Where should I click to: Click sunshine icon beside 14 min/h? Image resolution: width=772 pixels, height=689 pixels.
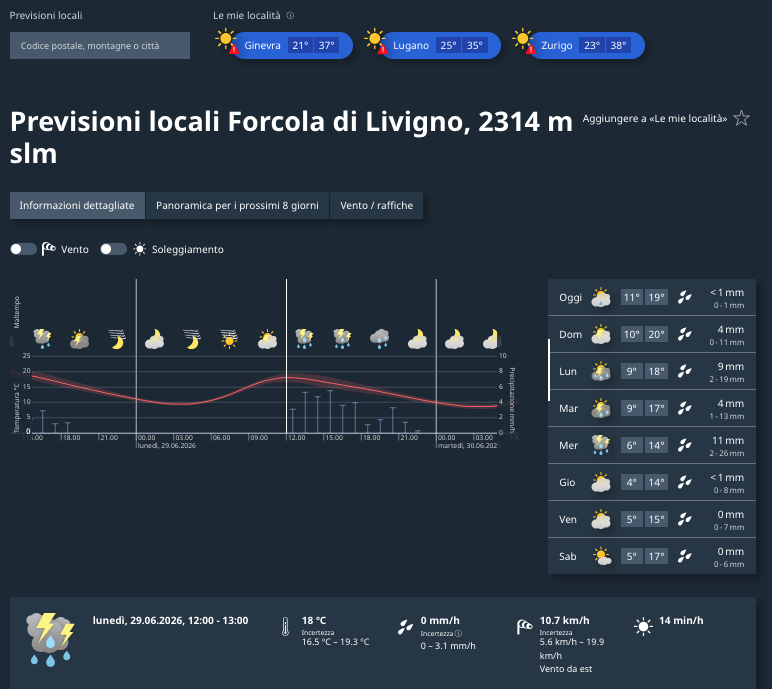coord(643,626)
